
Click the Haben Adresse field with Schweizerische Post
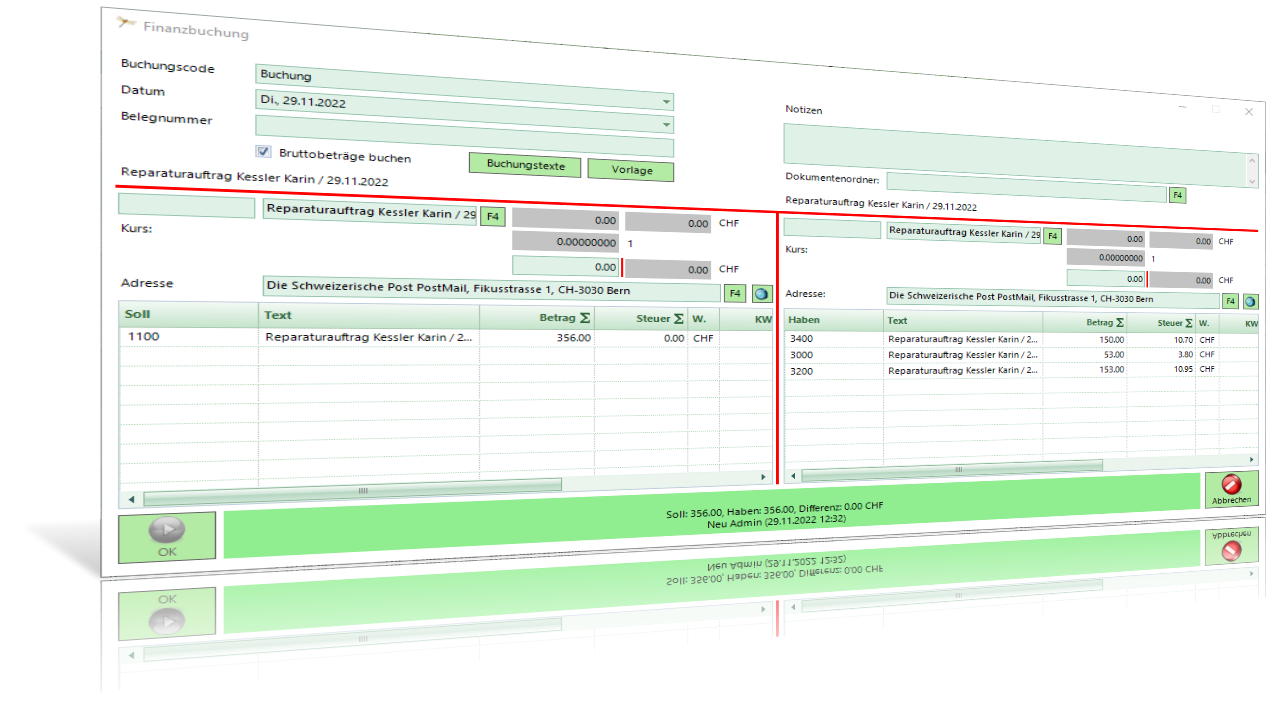click(1051, 298)
